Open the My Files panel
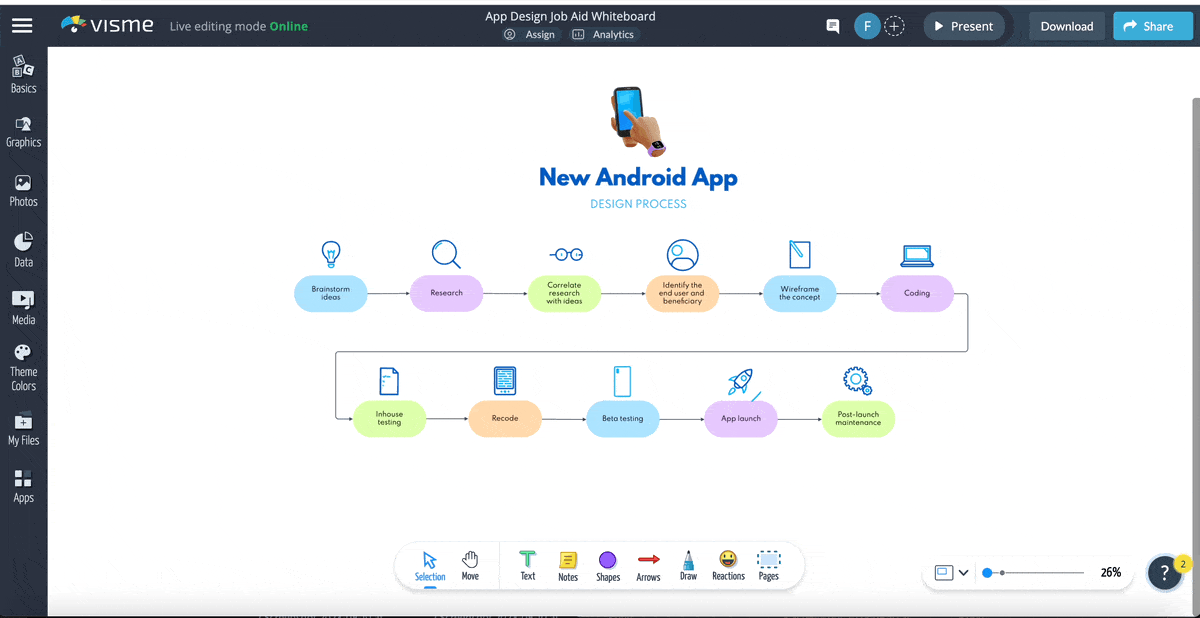 pyautogui.click(x=23, y=429)
